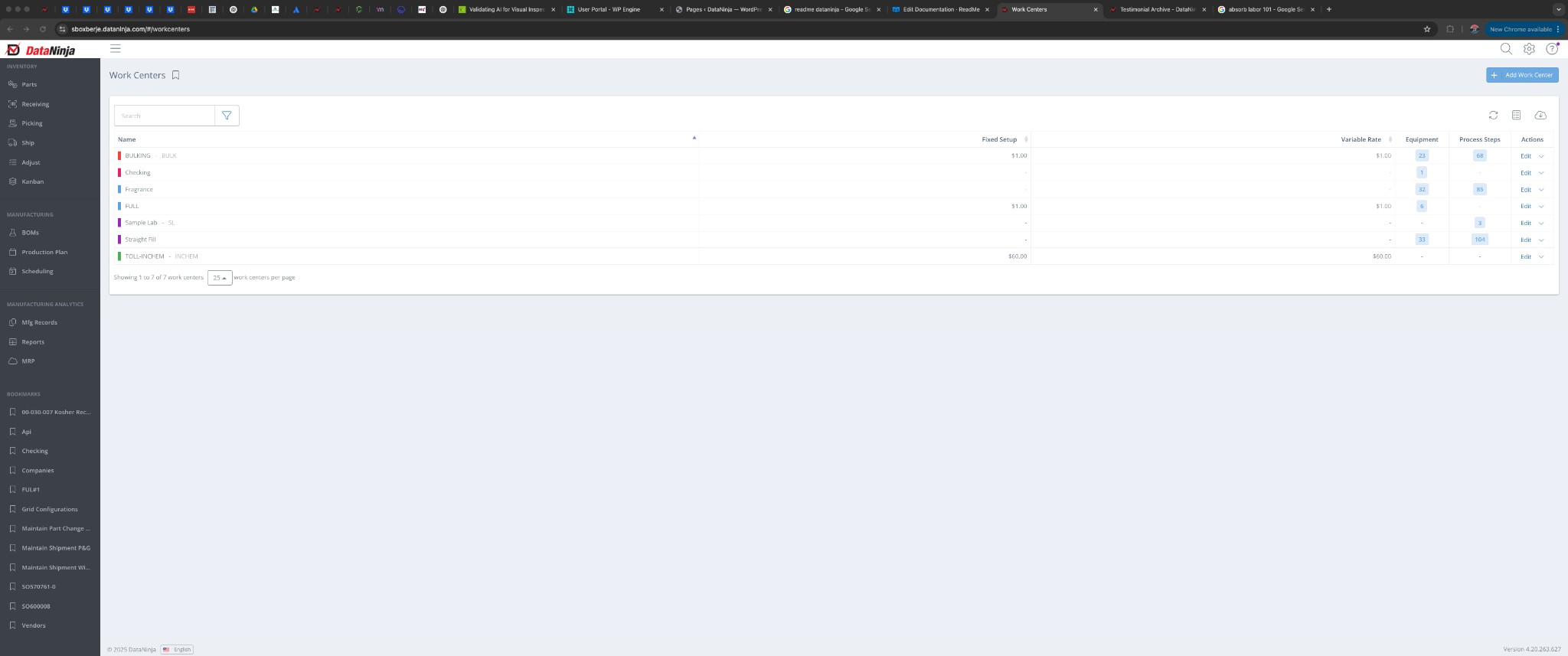This screenshot has height=656, width=1568.
Task: Download the work centers list
Action: click(x=1540, y=115)
